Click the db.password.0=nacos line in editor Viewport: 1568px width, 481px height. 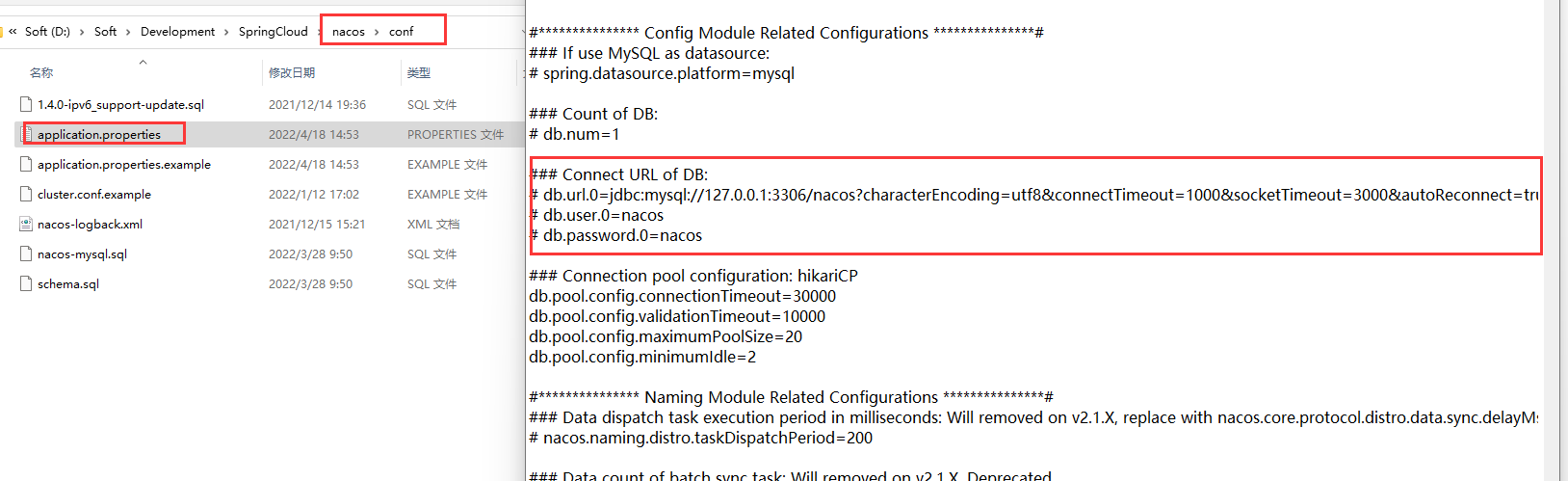click(615, 235)
